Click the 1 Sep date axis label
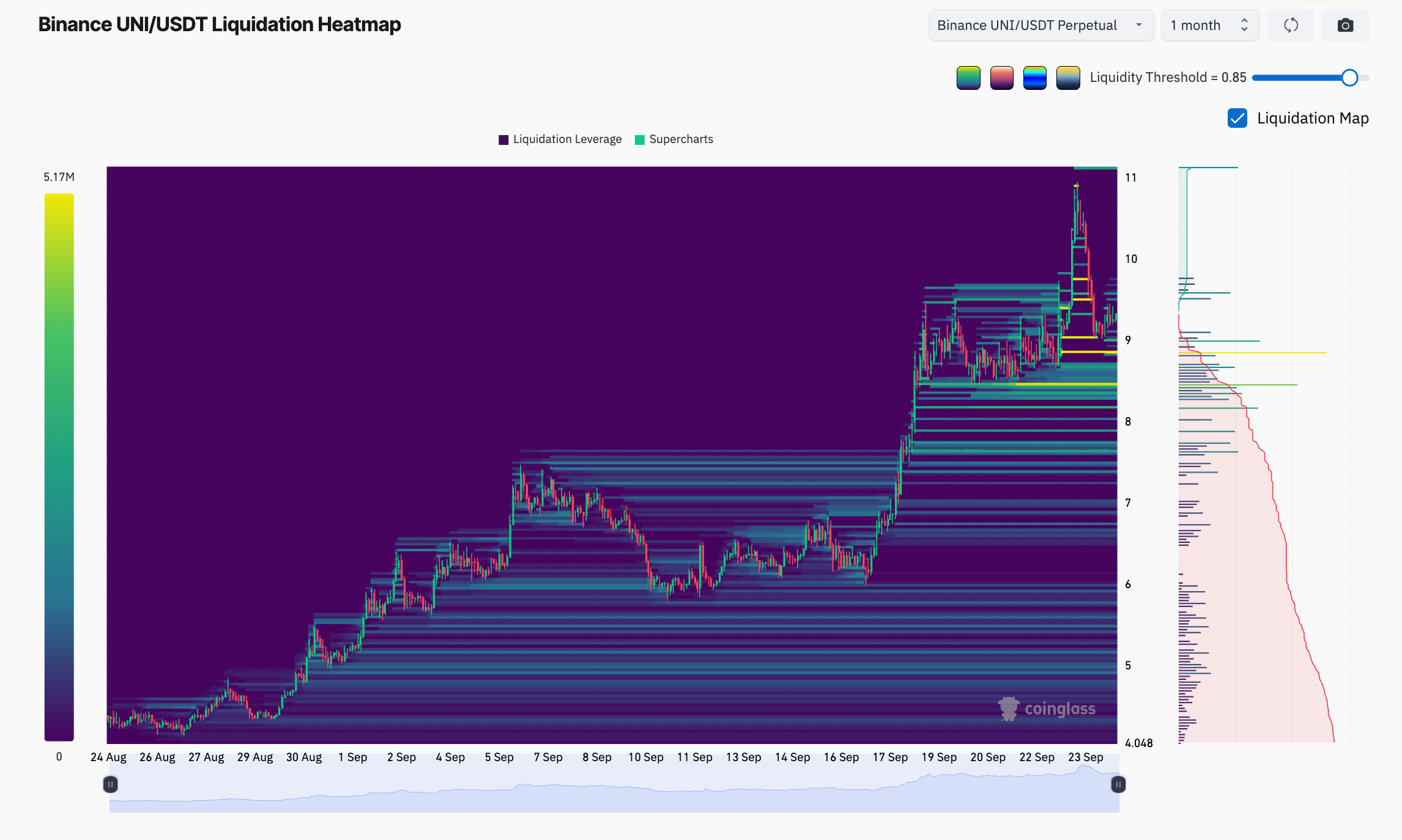Image resolution: width=1402 pixels, height=840 pixels. point(353,757)
